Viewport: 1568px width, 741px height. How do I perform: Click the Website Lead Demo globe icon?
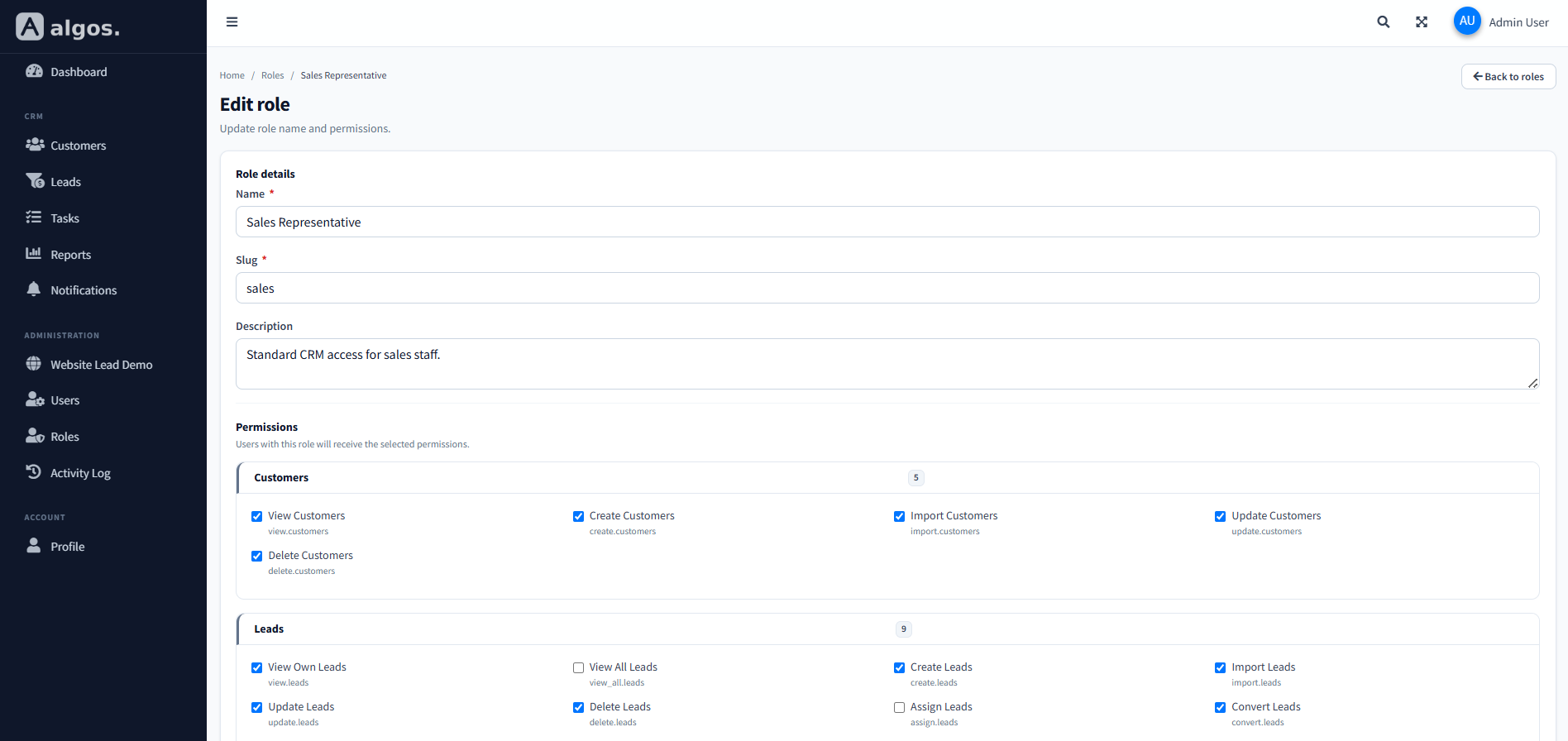coord(34,363)
